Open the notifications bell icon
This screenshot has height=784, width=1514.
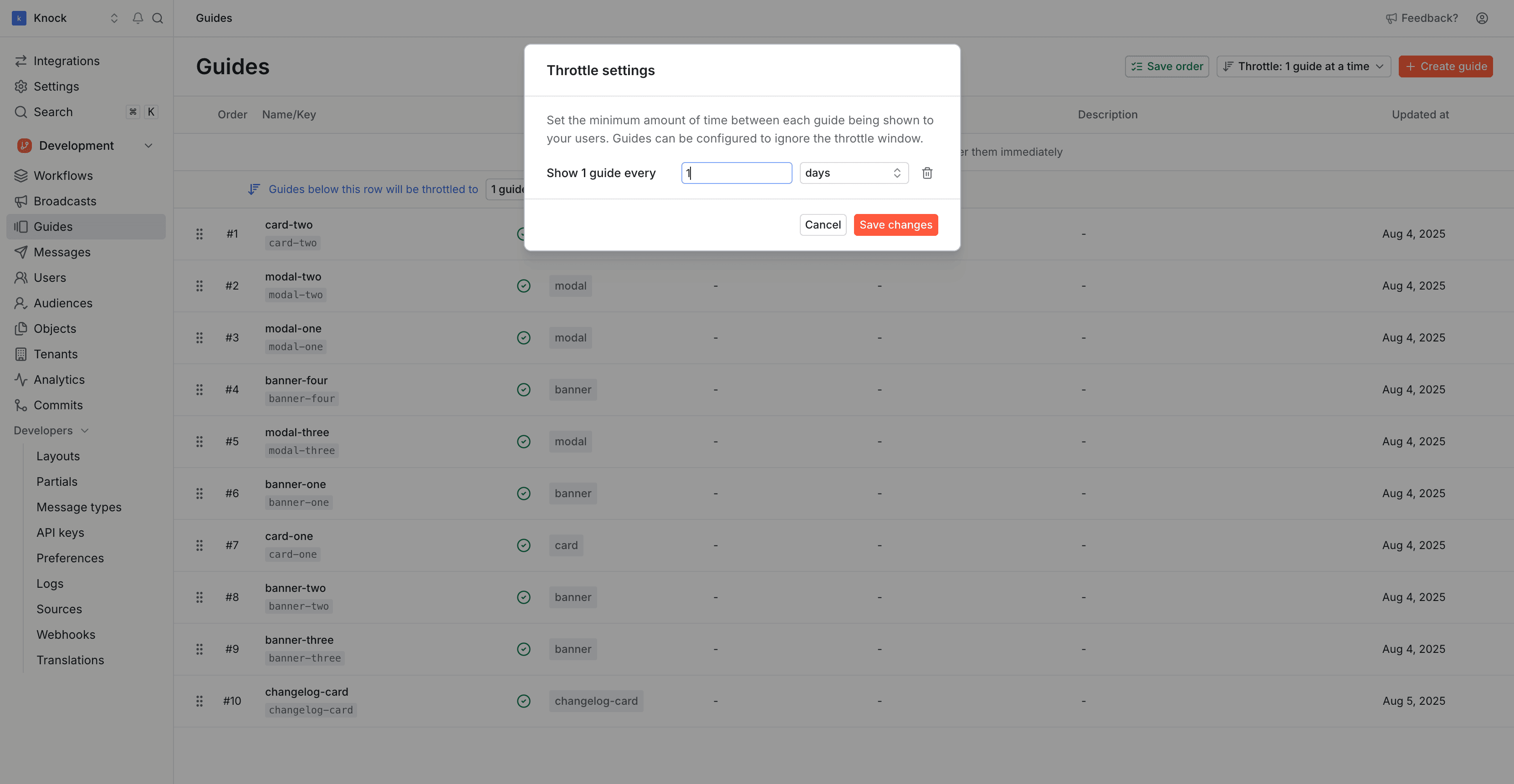point(138,18)
